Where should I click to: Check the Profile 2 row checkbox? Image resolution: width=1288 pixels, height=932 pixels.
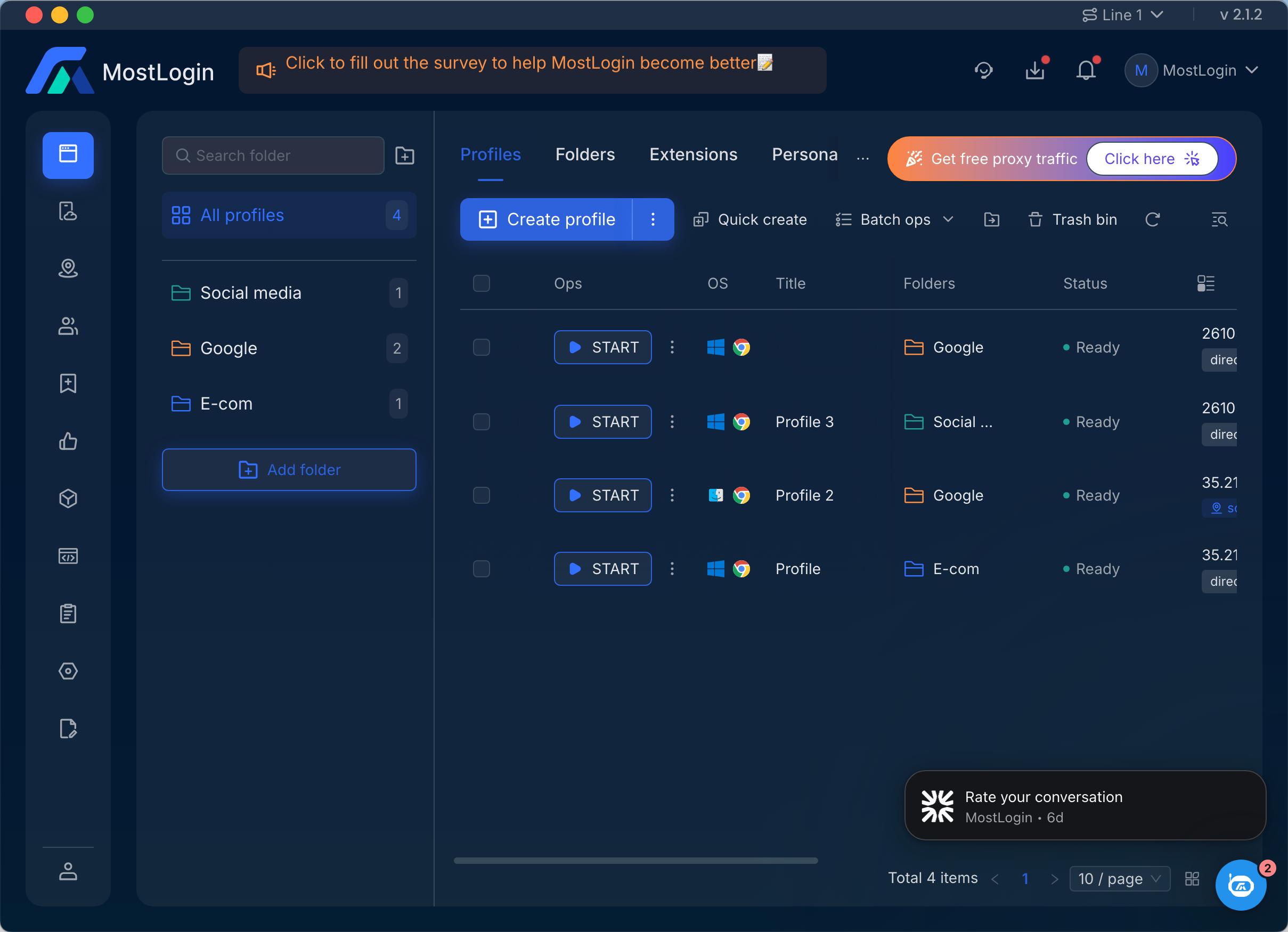click(x=482, y=495)
